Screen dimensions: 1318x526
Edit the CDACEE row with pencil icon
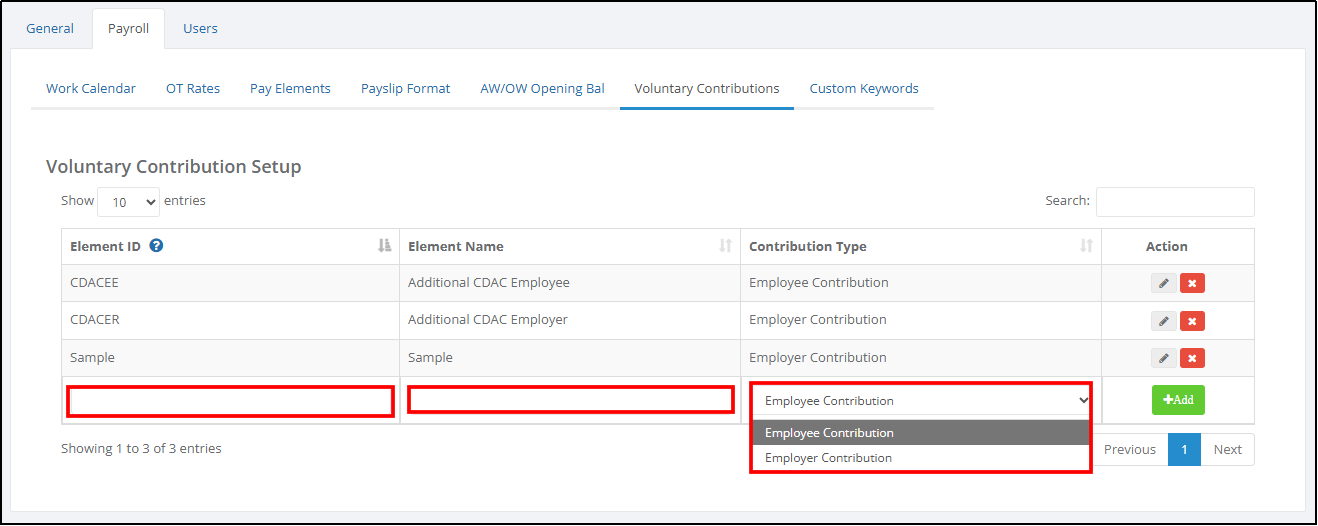(x=1163, y=283)
